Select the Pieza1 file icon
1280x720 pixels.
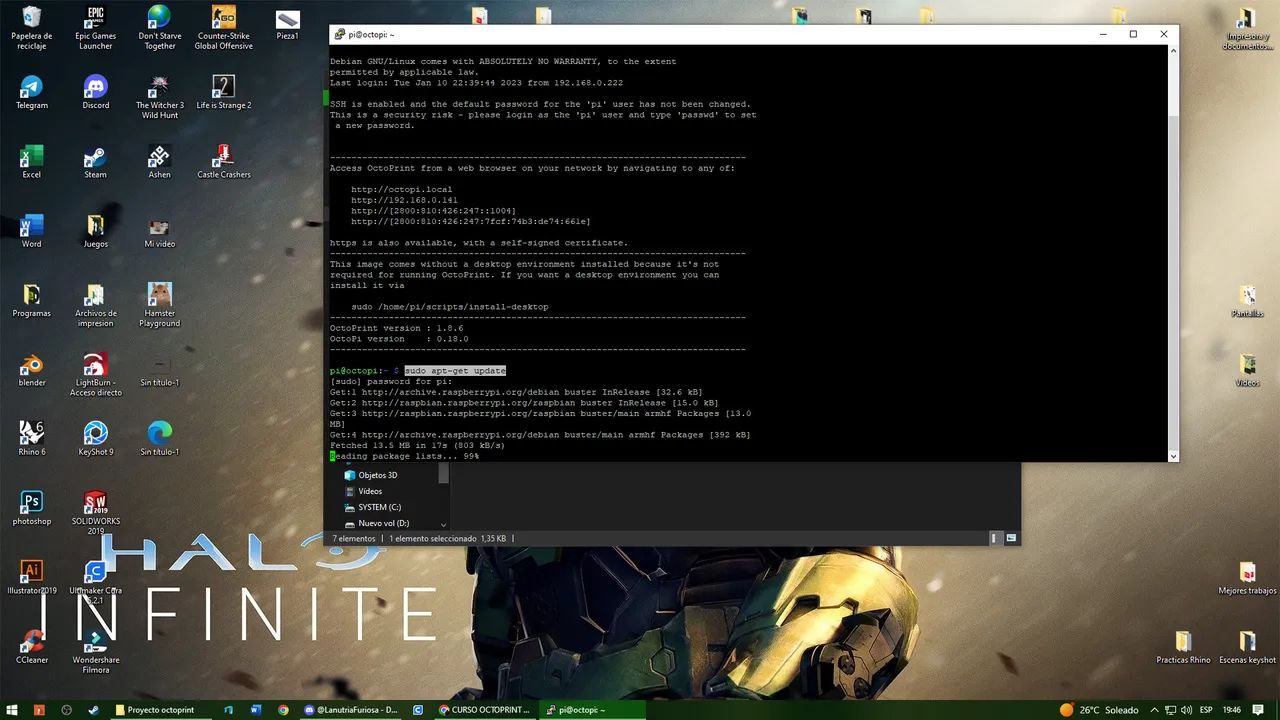pyautogui.click(x=287, y=24)
